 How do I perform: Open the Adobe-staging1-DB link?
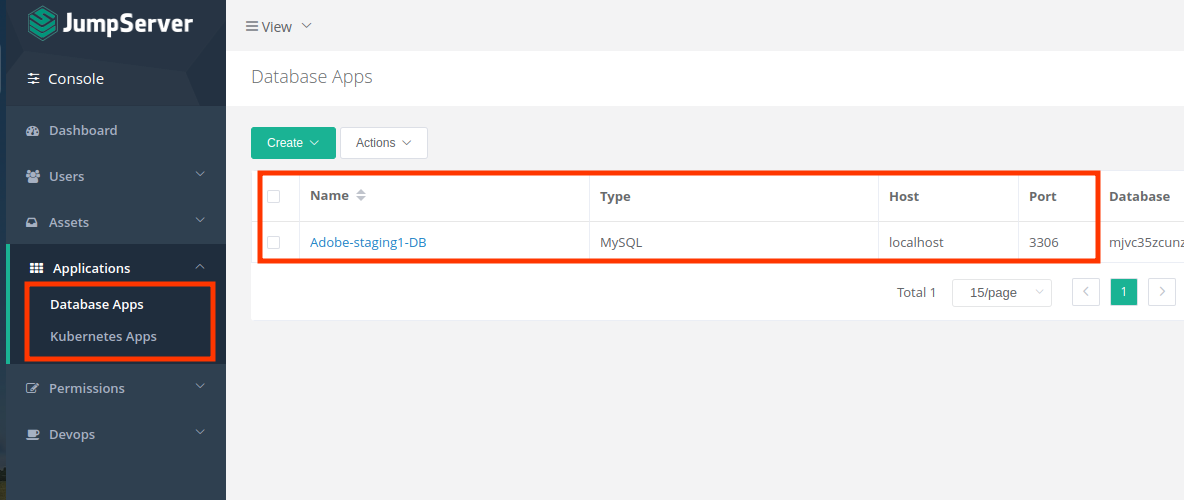pyautogui.click(x=368, y=243)
